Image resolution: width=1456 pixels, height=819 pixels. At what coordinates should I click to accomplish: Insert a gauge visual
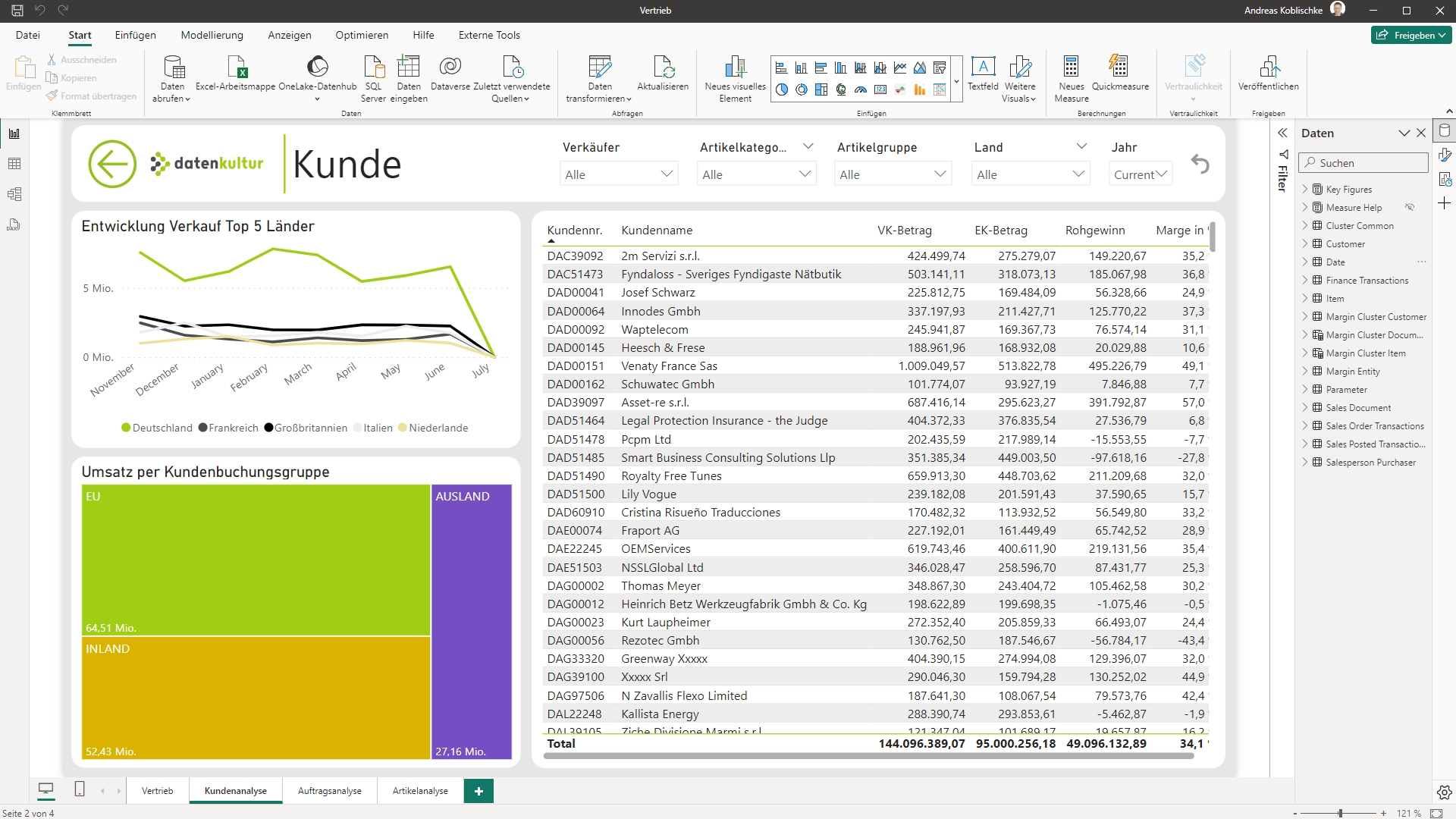861,89
